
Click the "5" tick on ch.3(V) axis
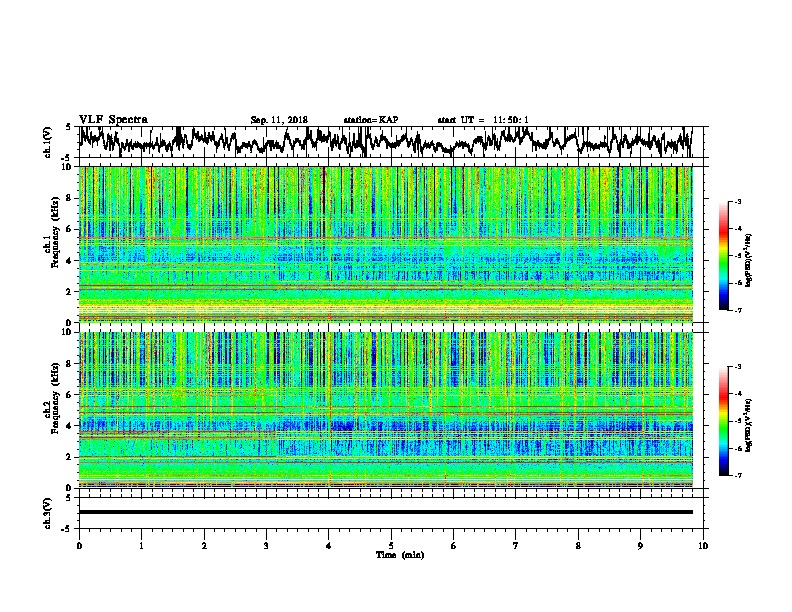click(68, 498)
